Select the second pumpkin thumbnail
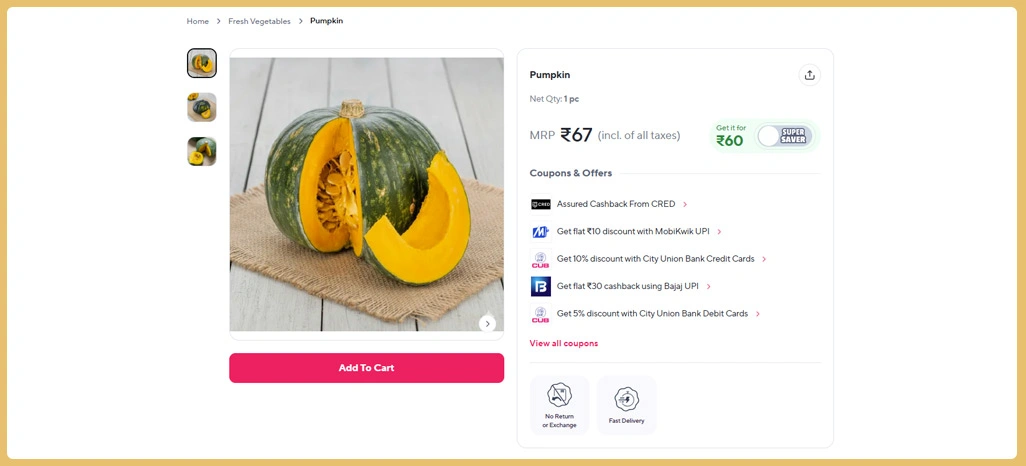This screenshot has height=466, width=1026. (x=202, y=107)
